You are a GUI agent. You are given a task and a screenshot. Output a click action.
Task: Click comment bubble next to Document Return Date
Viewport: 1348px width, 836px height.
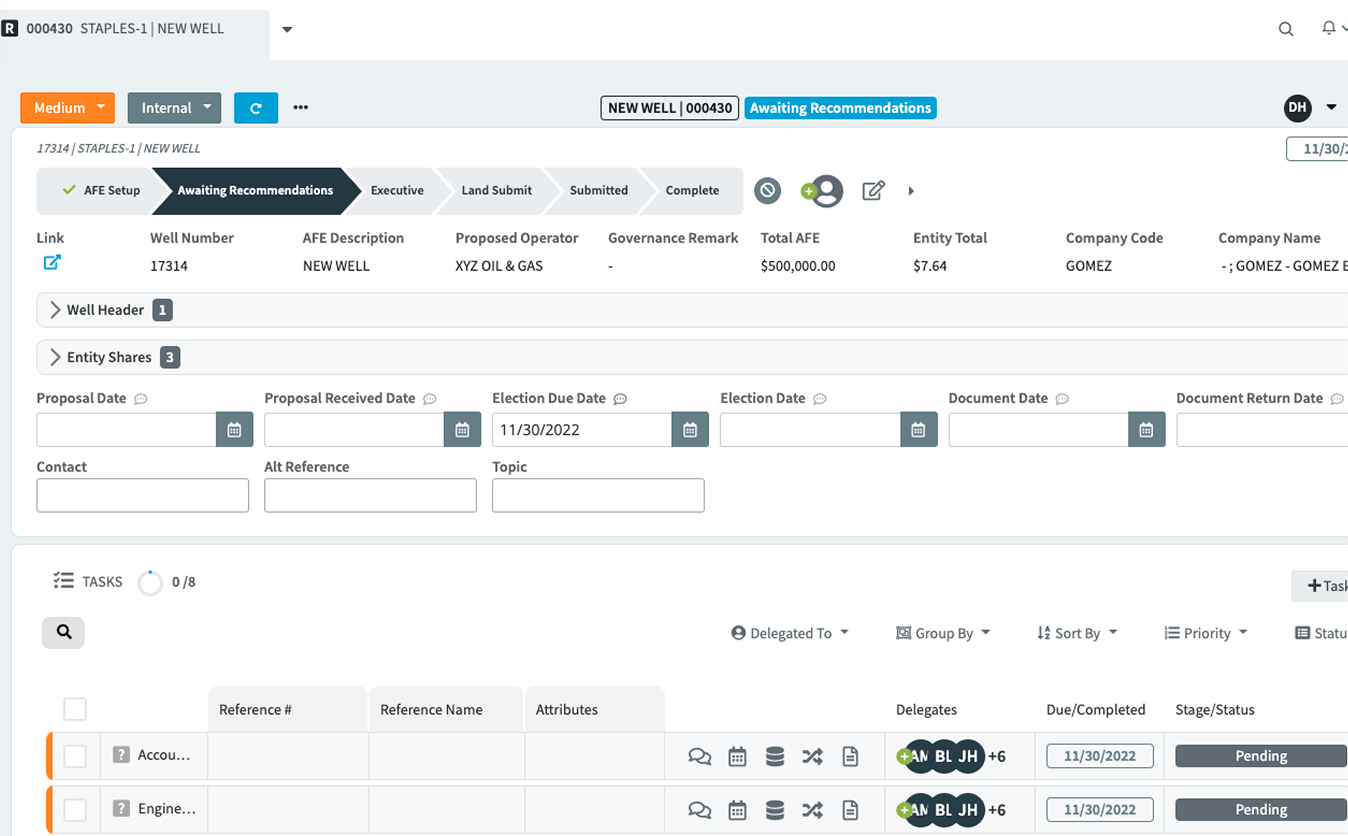click(1337, 399)
